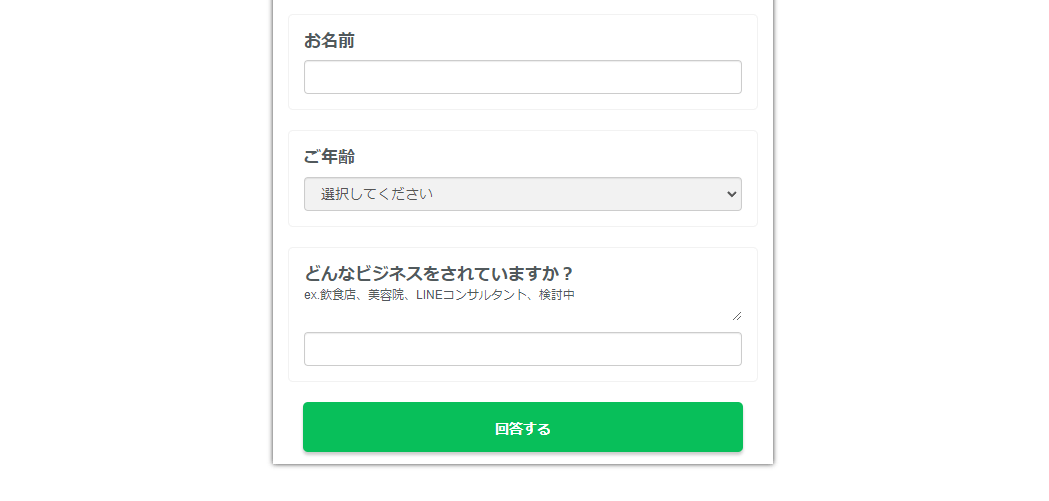Click the dropdown arrow in the age selector
Viewport: 1049px width, 501px height.
click(730, 194)
